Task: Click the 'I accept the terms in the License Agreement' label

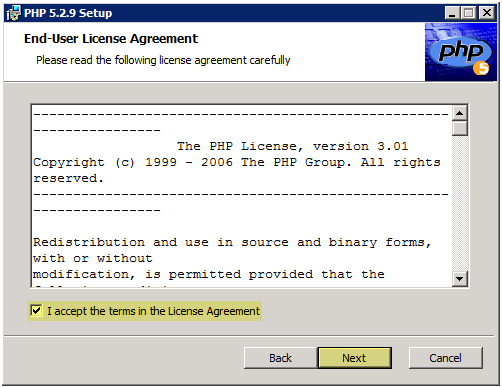Action: coord(153,311)
